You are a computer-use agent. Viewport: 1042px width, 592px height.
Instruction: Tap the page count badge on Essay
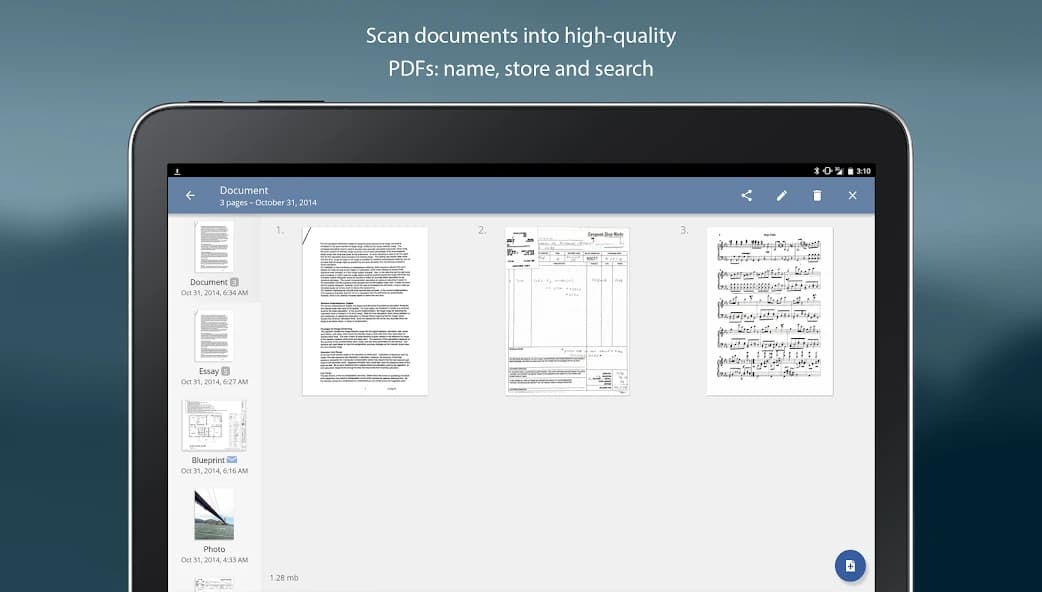[226, 371]
